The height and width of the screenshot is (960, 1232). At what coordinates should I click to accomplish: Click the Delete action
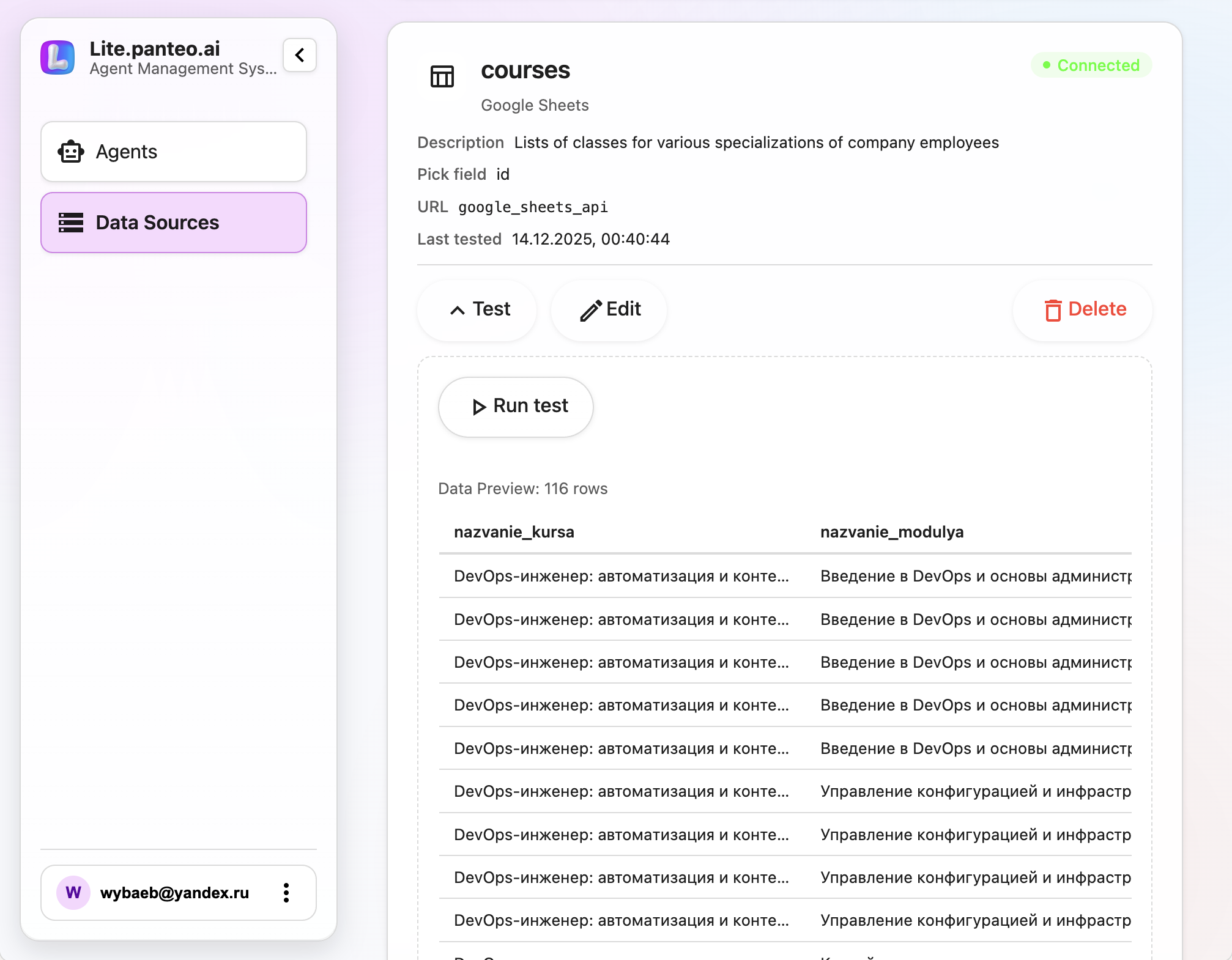click(1082, 310)
